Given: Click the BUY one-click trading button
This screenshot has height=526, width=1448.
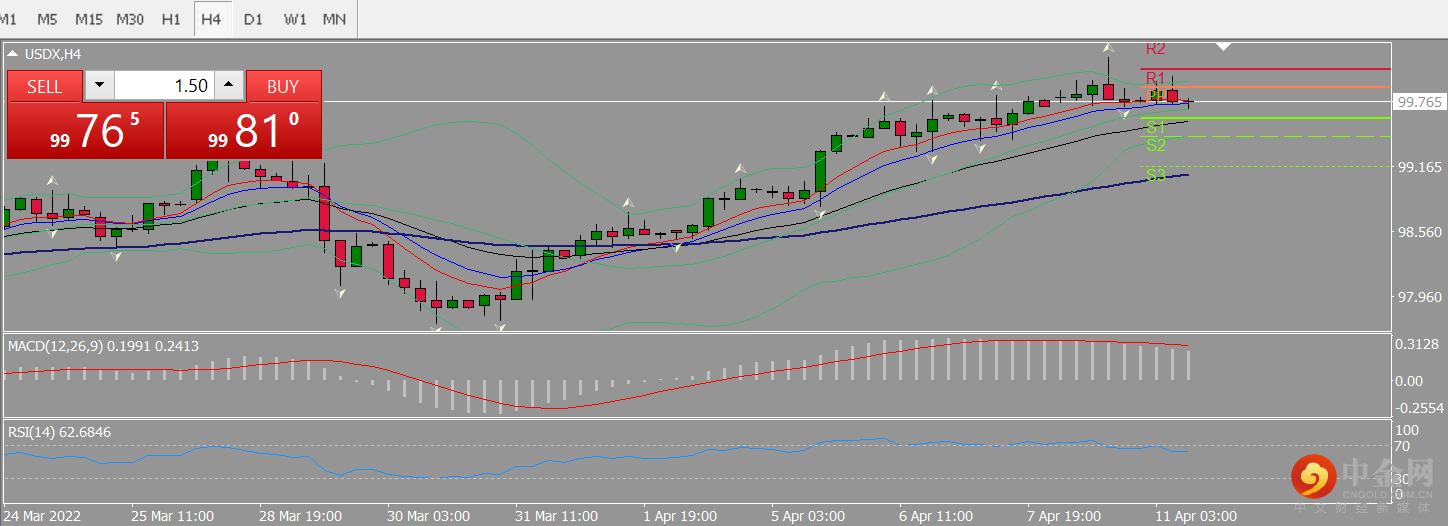Looking at the screenshot, I should click(x=284, y=86).
